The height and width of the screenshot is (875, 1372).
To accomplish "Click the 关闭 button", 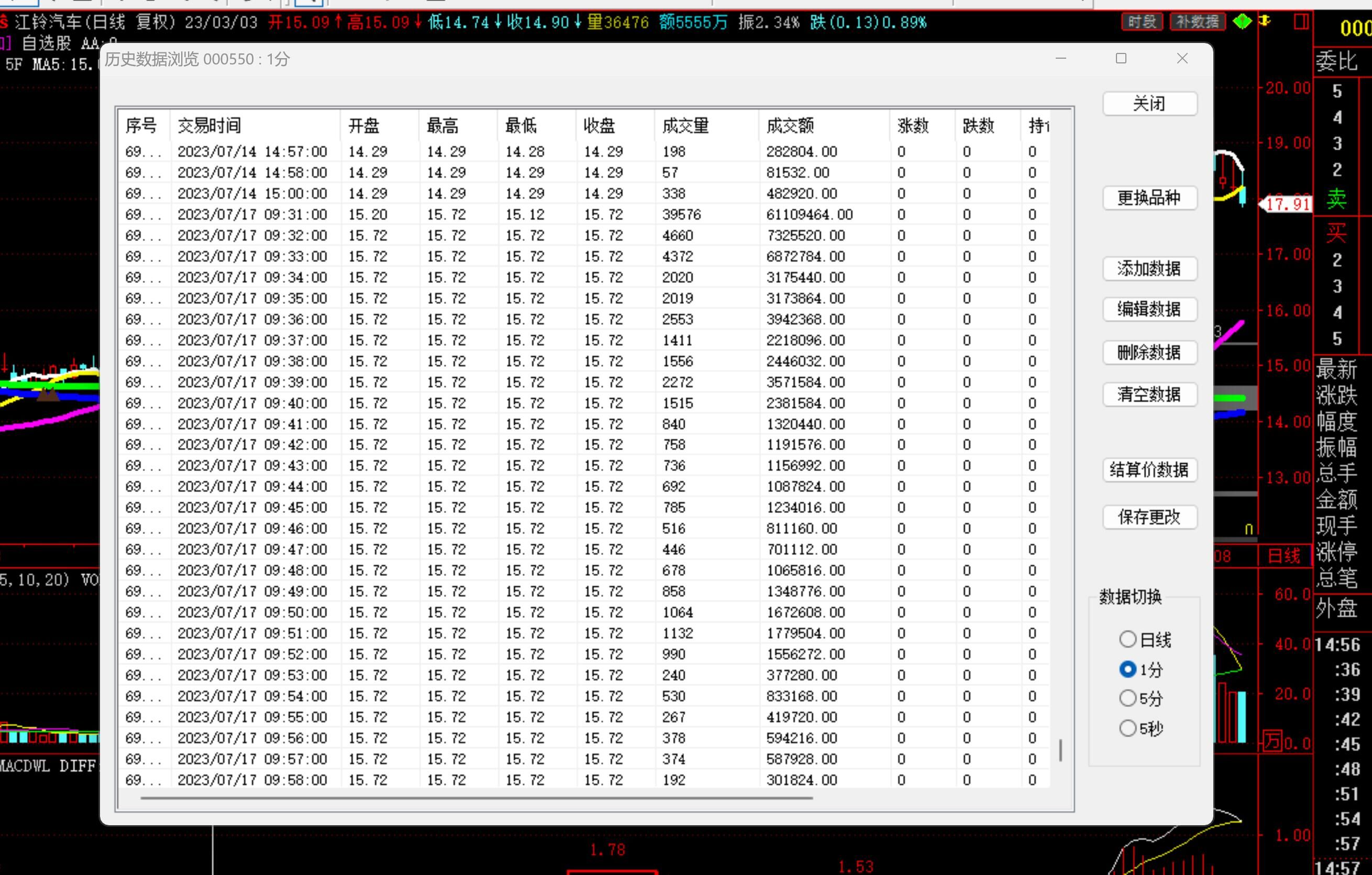I will point(1149,104).
